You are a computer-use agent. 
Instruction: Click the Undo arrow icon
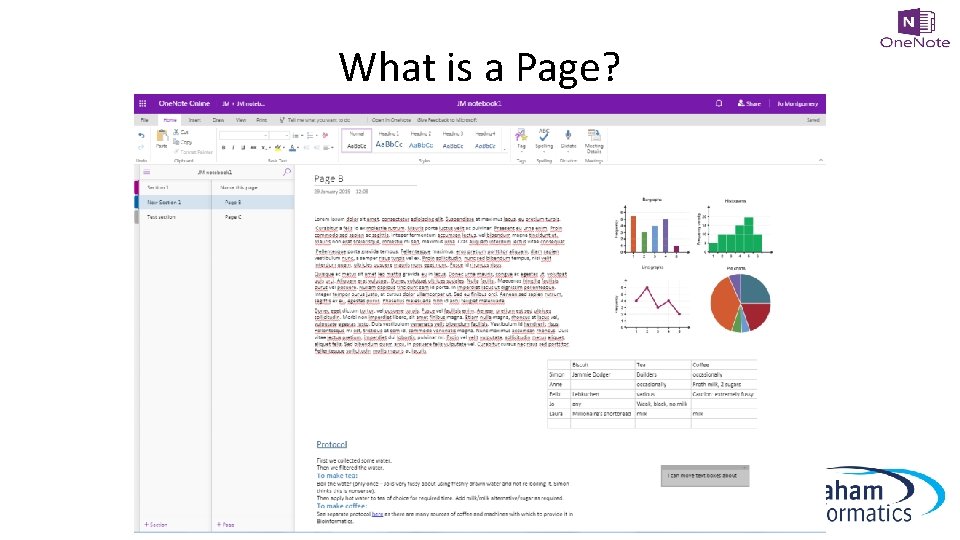(x=141, y=135)
